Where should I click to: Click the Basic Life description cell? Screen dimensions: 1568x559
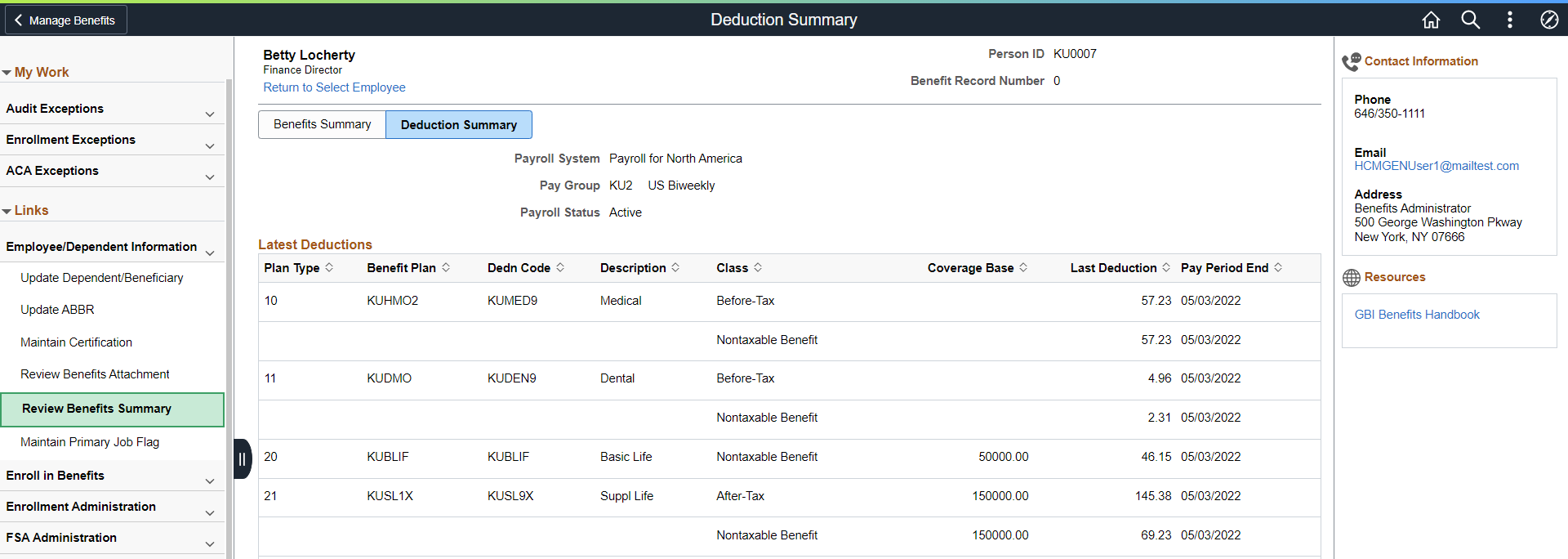click(x=626, y=457)
